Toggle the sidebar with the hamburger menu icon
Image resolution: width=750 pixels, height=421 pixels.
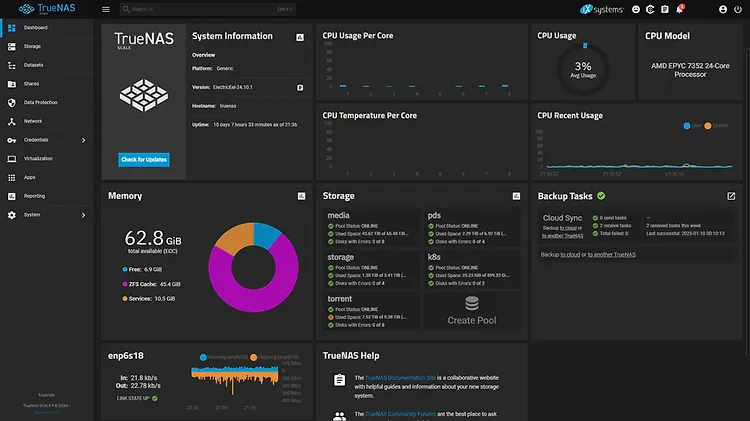(106, 9)
